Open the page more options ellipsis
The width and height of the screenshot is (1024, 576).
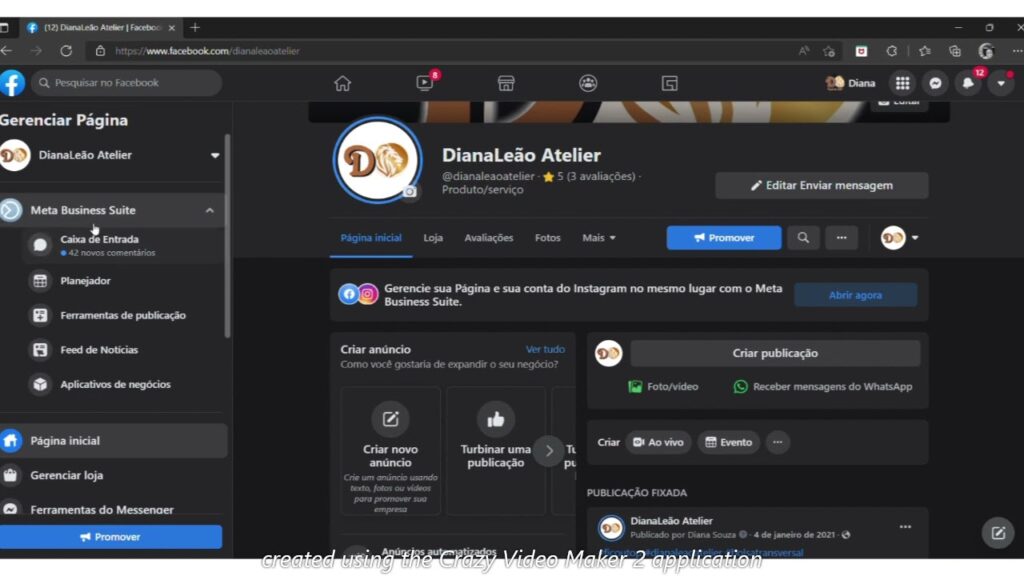[x=842, y=238]
